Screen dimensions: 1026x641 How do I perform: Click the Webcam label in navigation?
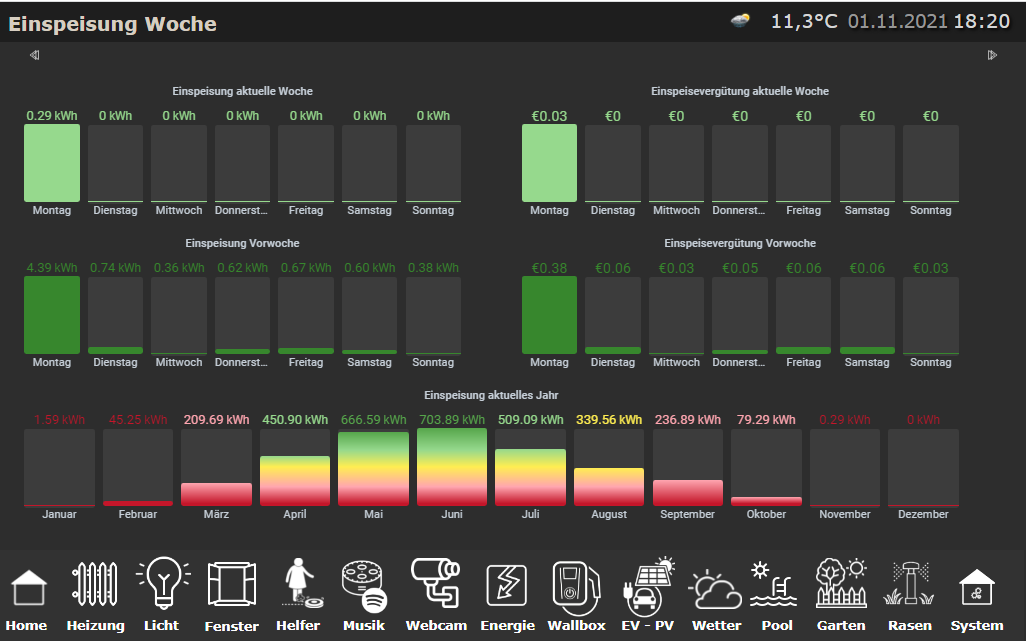(x=436, y=625)
